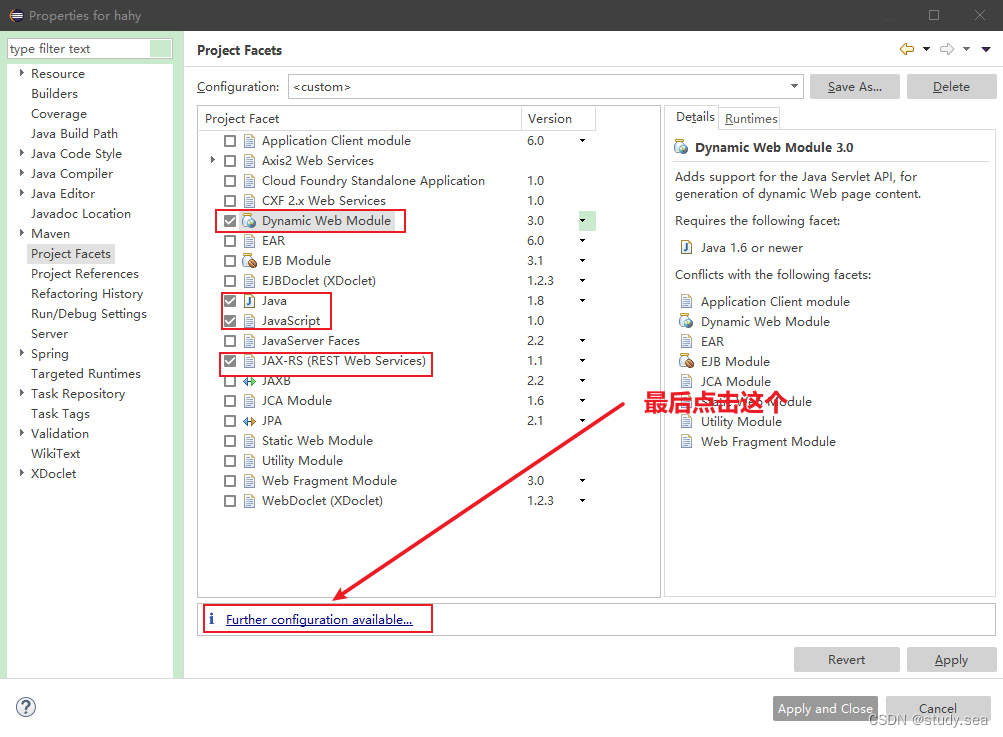Screen dimensions: 1003x737
Task: Open the JAX-RS version 1.1 dropdown
Action: pos(582,361)
